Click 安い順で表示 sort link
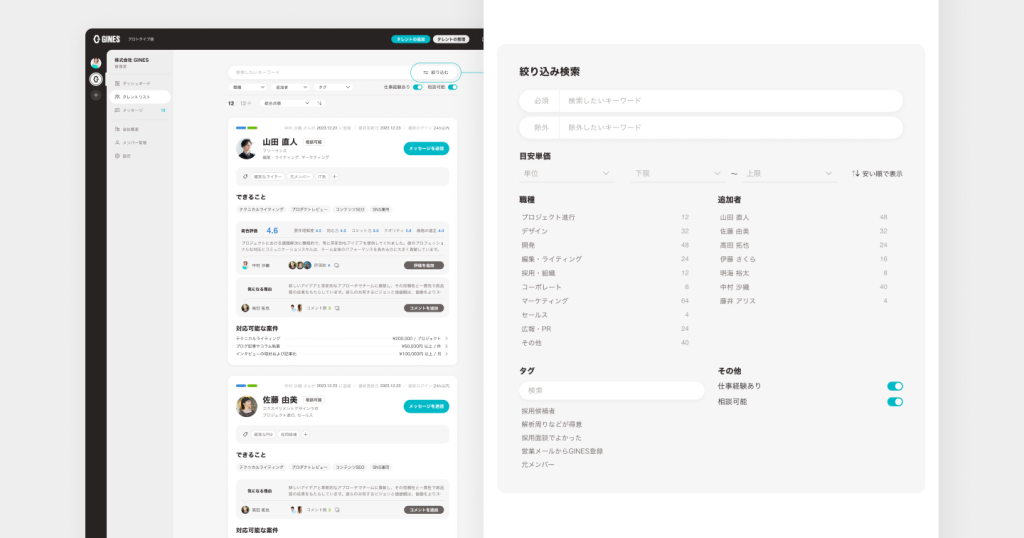The image size is (1024, 538). pyautogui.click(x=876, y=174)
